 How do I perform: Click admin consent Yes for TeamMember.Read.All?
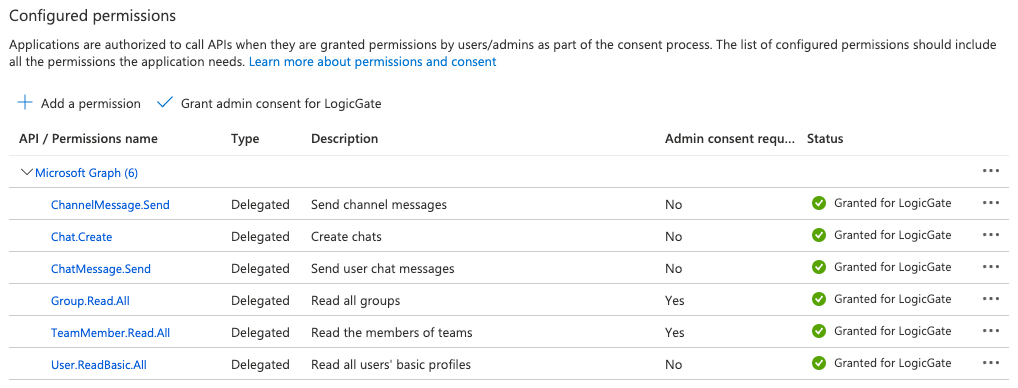675,332
